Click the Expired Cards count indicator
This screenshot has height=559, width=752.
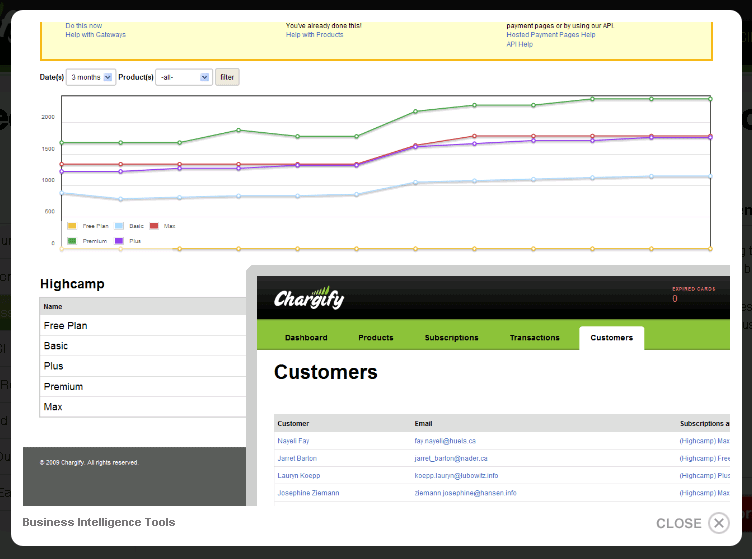pyautogui.click(x=675, y=299)
